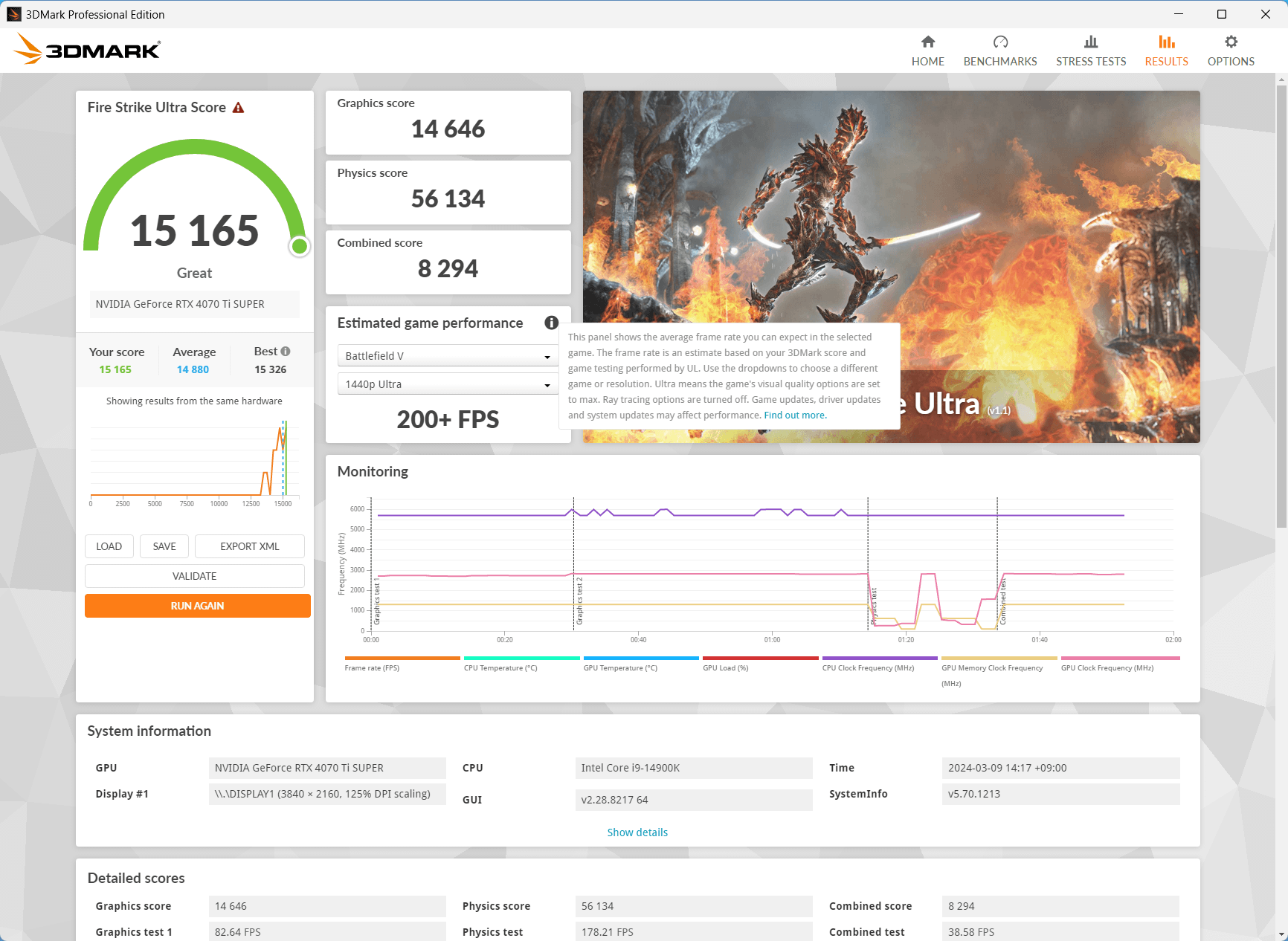The height and width of the screenshot is (941, 1288).
Task: Toggle the GPU Clock Frequency legend swatch
Action: (1121, 658)
